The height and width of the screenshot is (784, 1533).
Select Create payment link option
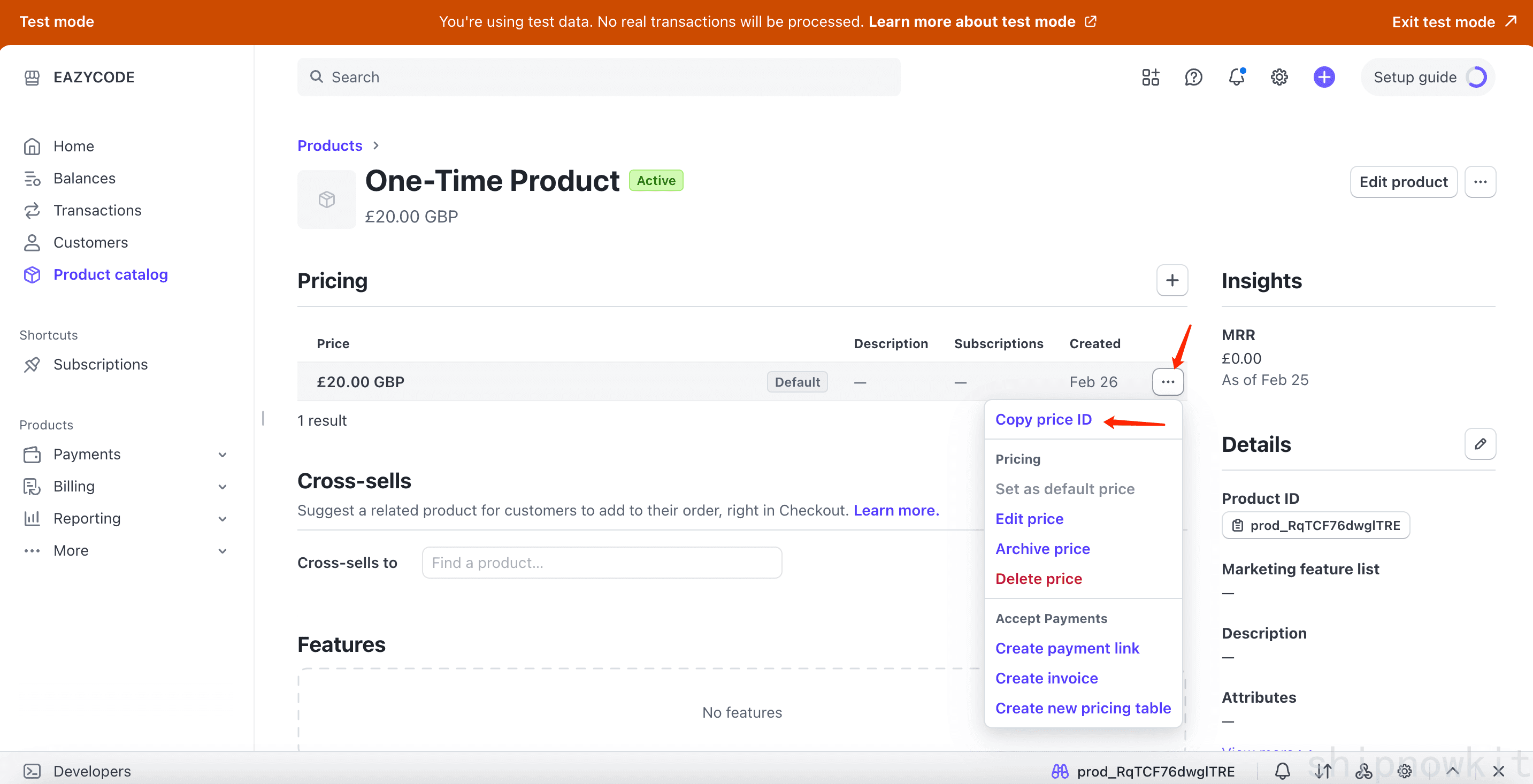[x=1067, y=648]
